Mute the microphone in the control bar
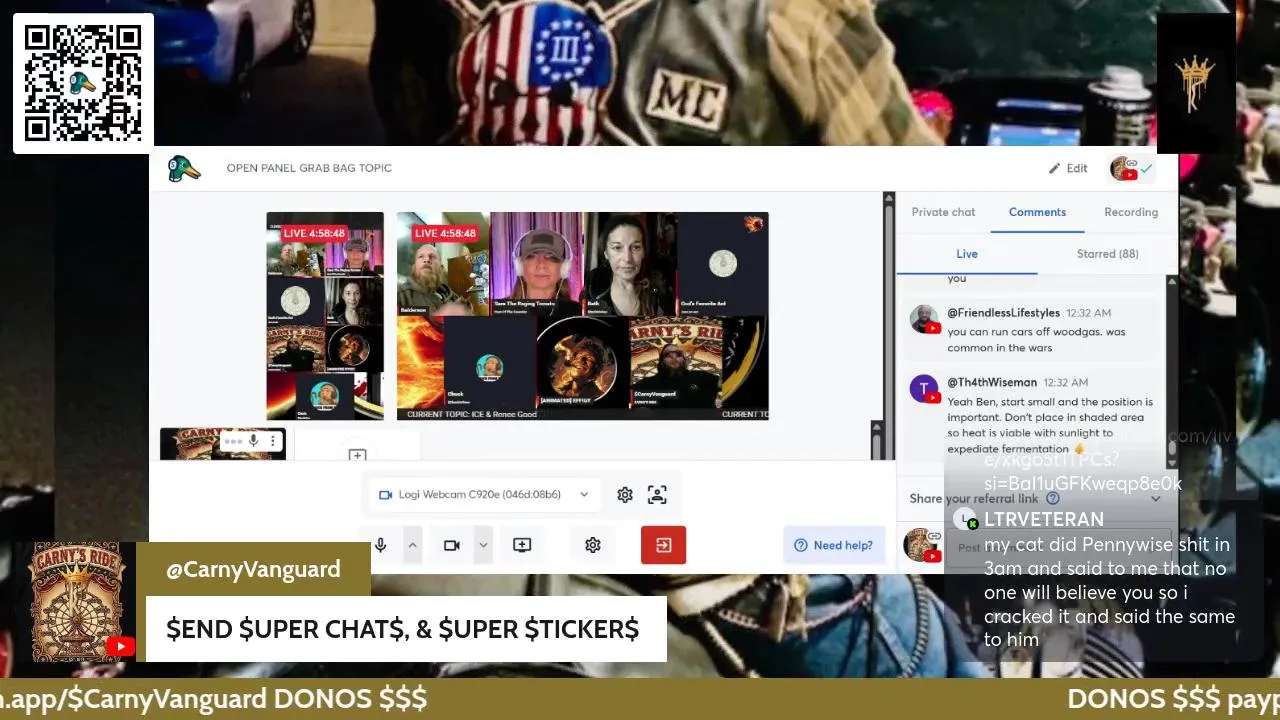This screenshot has height=720, width=1280. (380, 545)
